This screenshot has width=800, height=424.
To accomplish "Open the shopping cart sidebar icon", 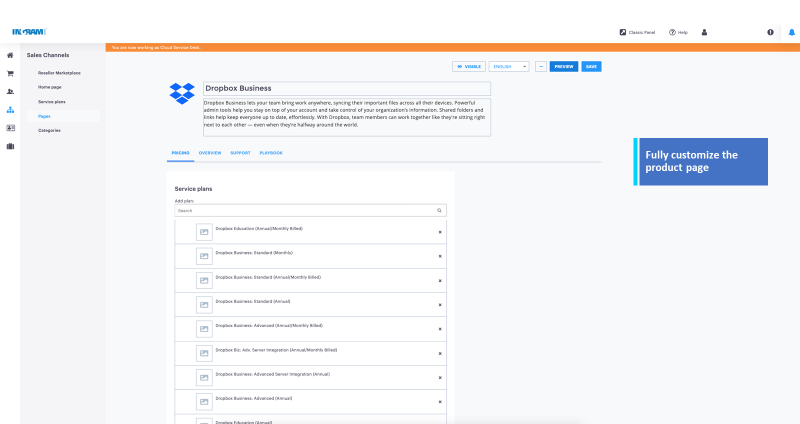I will [10, 73].
